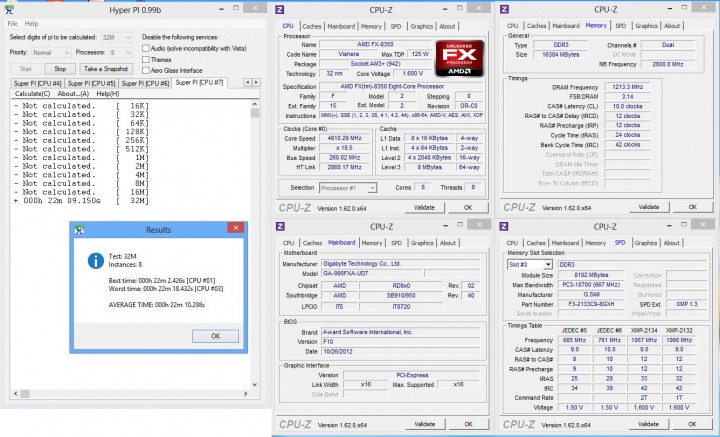The image size is (720, 437).
Task: Click the Hyper PI app icon in title bar
Action: pos(9,9)
